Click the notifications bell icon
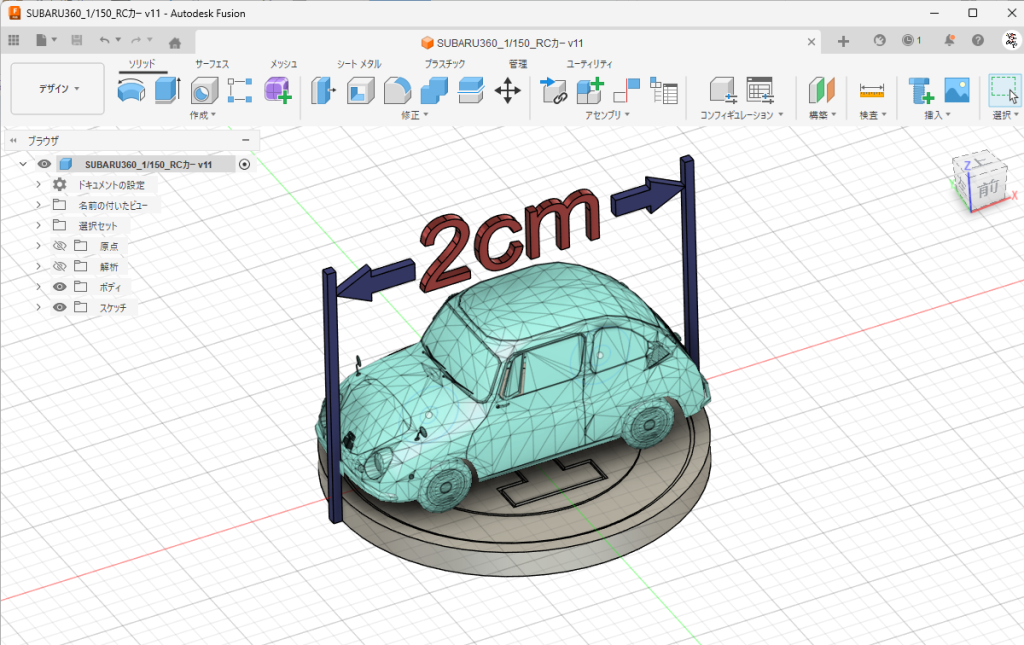The image size is (1024, 645). click(x=948, y=41)
